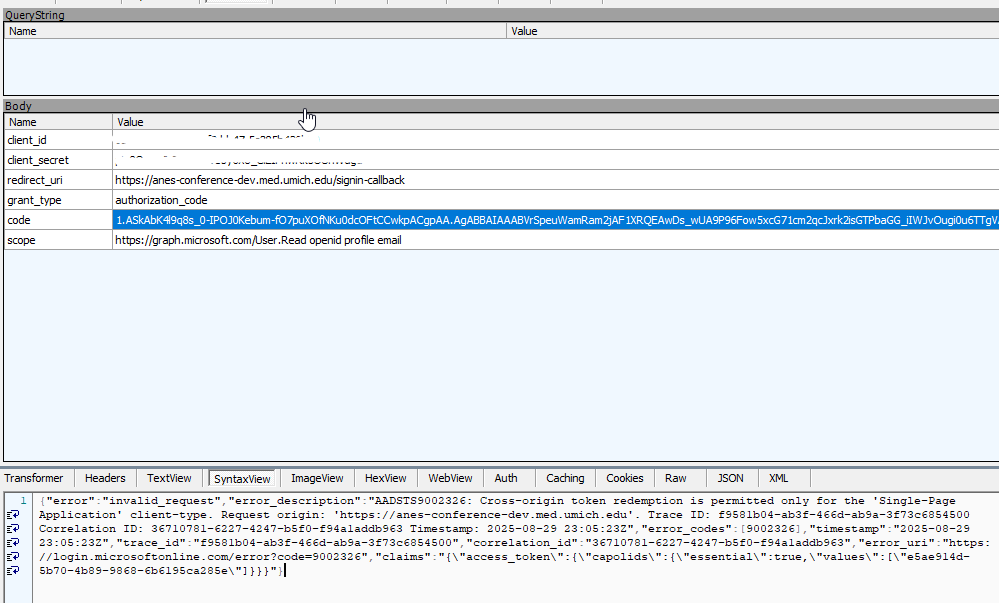Switch to the Caching tab
The image size is (999, 603).
pyautogui.click(x=565, y=478)
